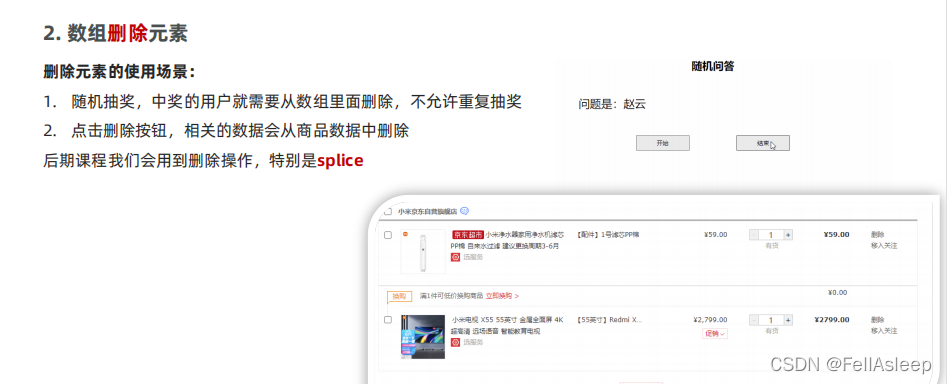Decrease quantity of the ¥59.00 water filter item

coord(754,235)
